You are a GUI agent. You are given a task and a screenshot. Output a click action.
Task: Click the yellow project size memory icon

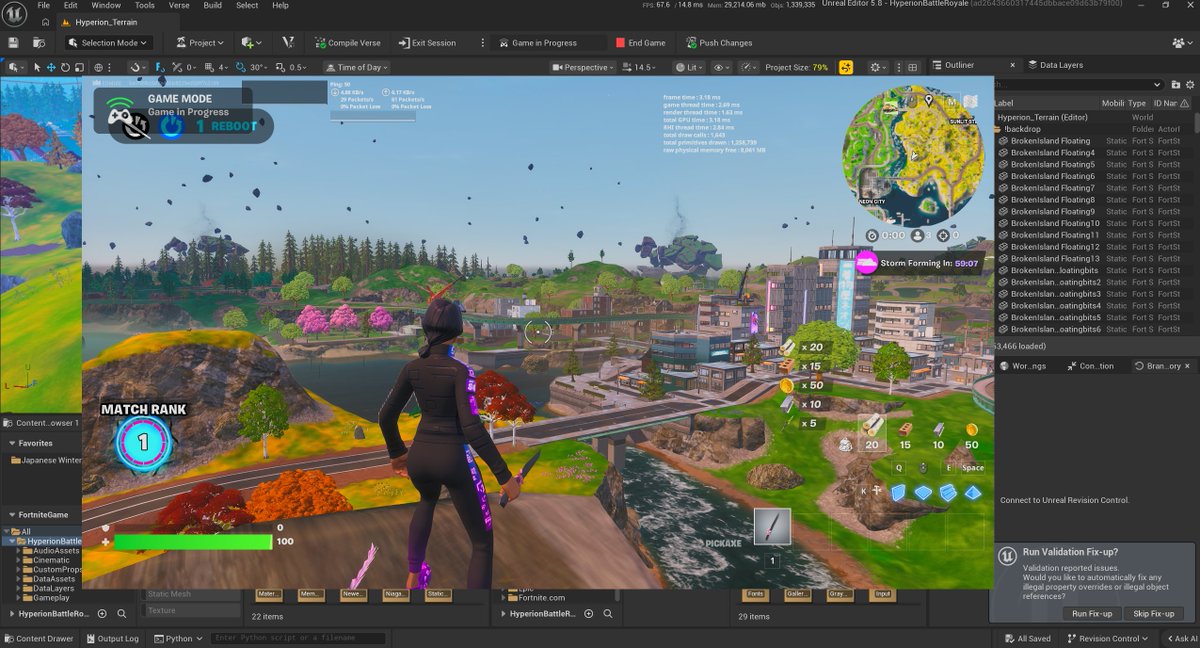click(846, 67)
